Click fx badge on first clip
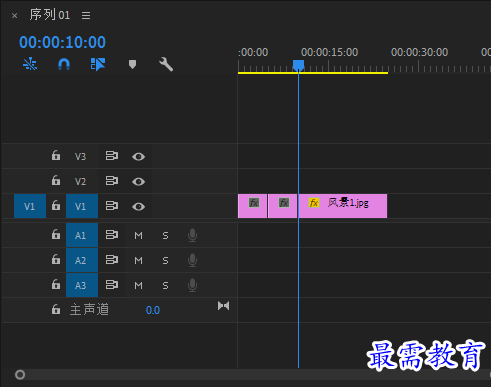This screenshot has width=491, height=387. tap(254, 203)
